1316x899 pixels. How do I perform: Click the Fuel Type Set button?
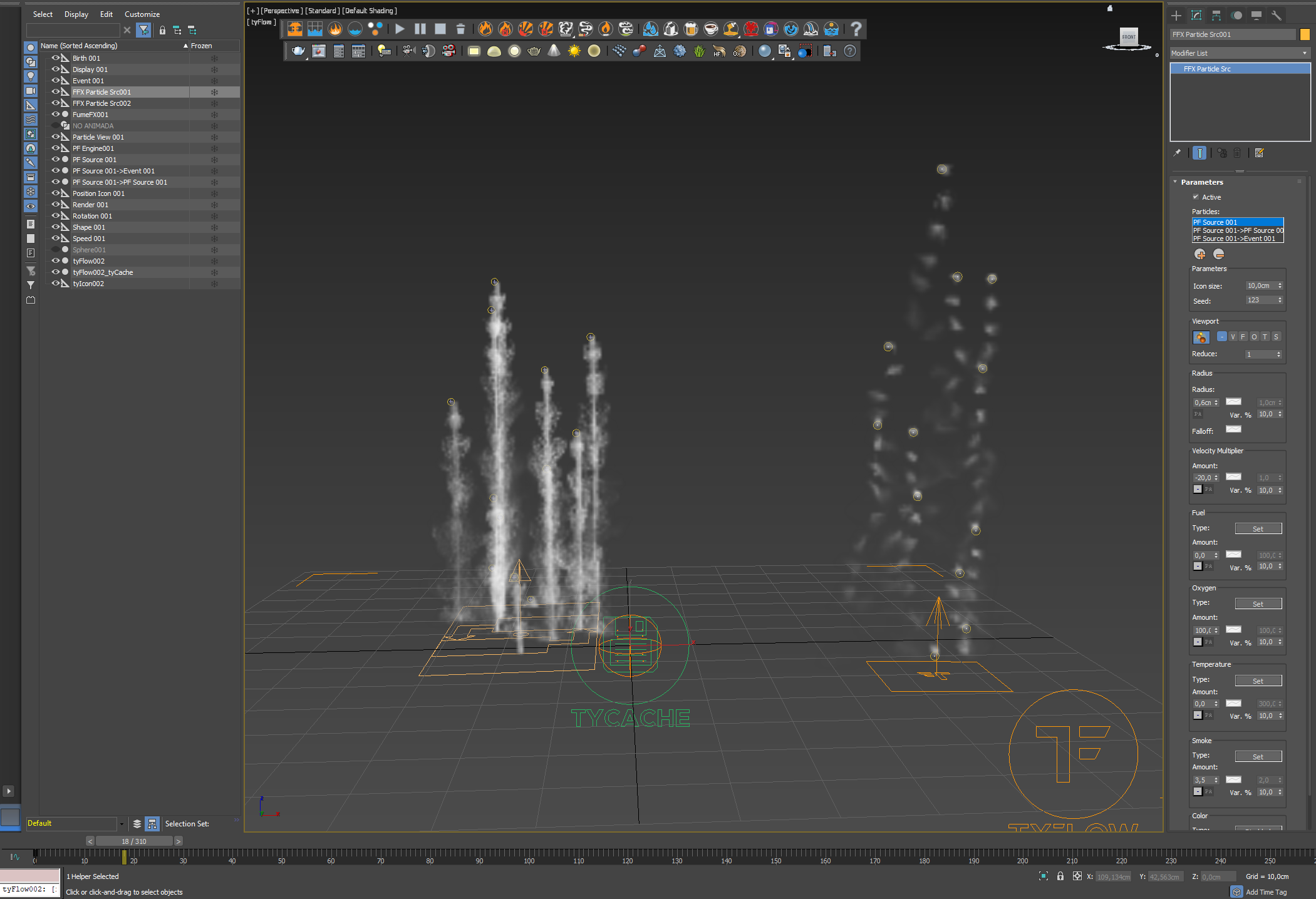(x=1258, y=529)
